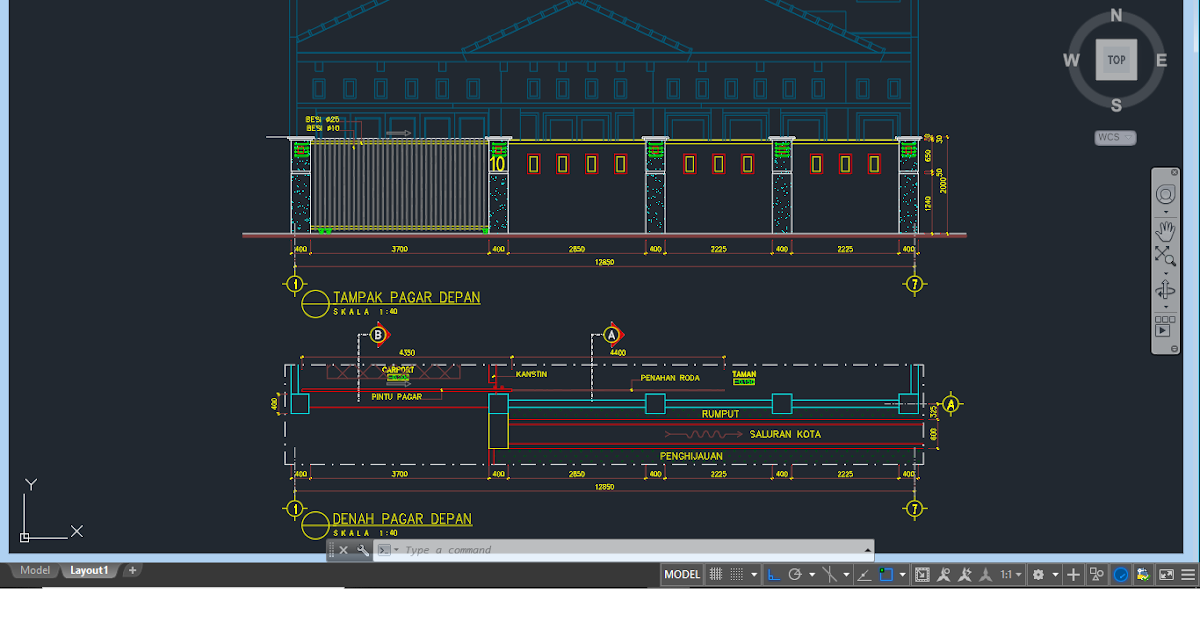Click the Customization gear on the status bar
This screenshot has width=1200, height=630.
click(x=1037, y=574)
